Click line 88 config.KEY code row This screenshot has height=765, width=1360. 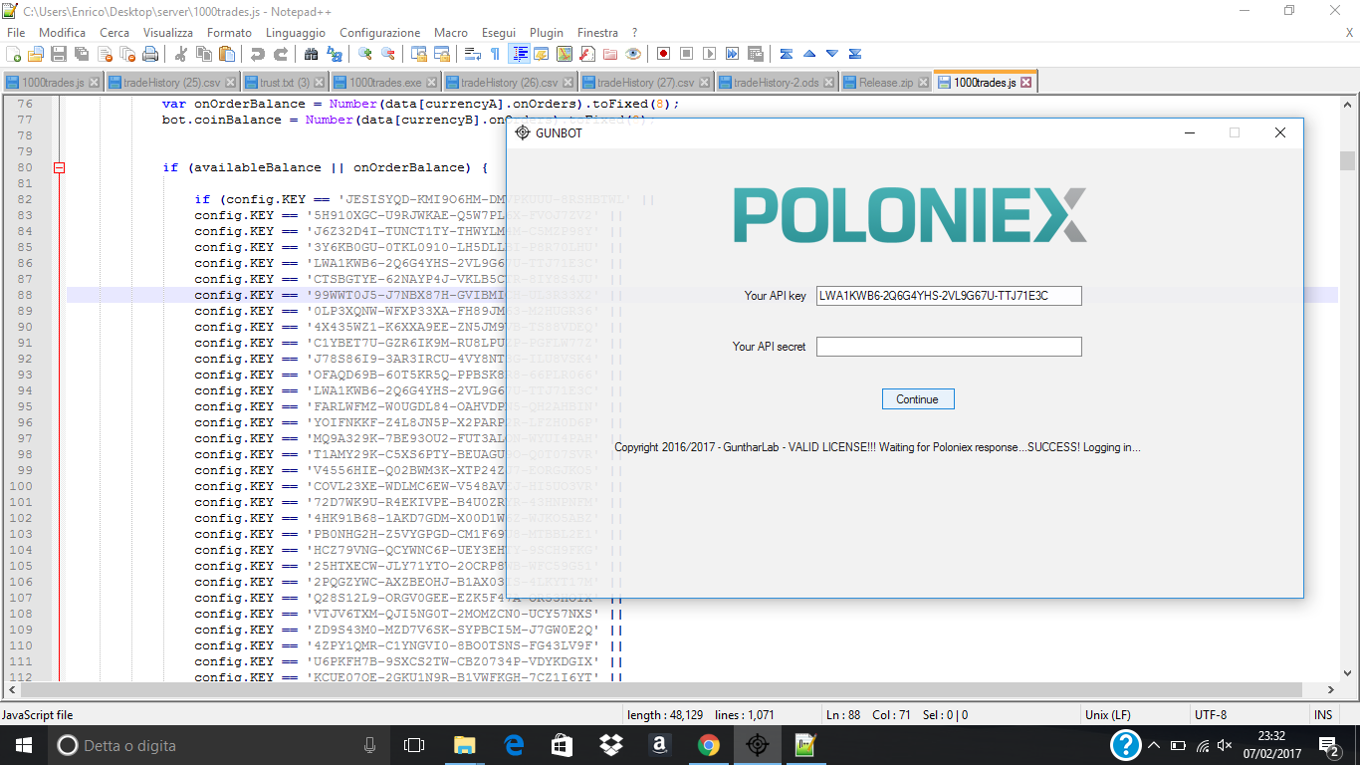click(702, 295)
